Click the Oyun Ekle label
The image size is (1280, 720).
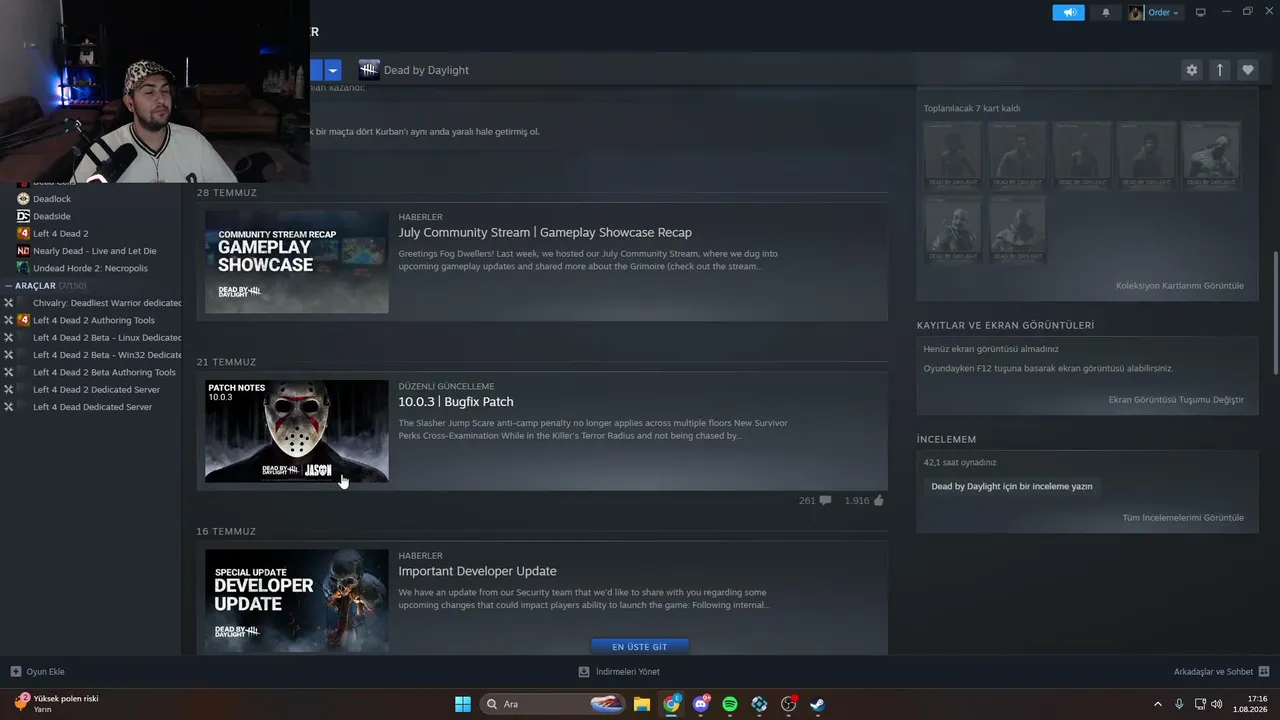[46, 672]
